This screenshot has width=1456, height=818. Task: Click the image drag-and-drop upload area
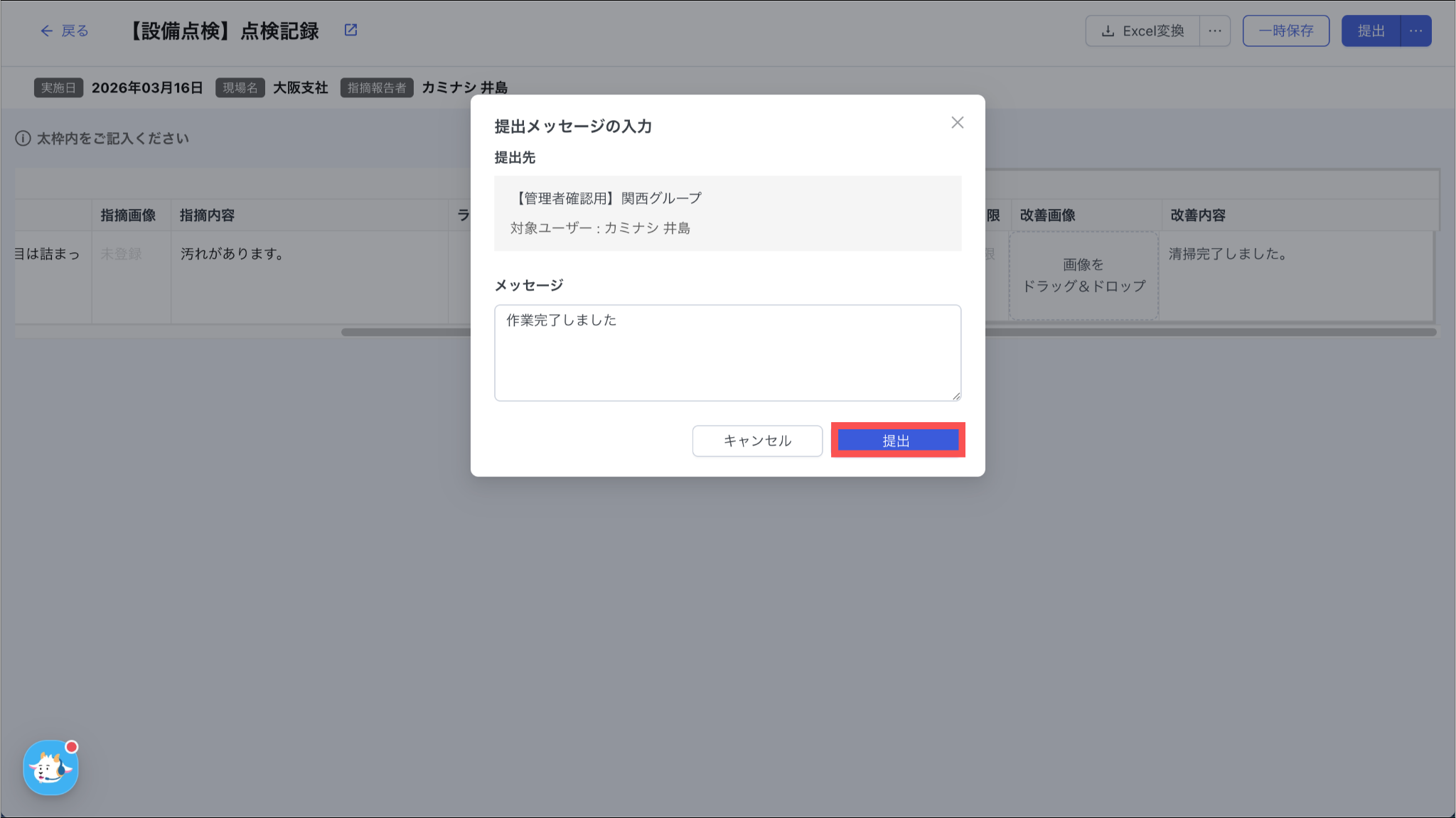pos(1083,276)
